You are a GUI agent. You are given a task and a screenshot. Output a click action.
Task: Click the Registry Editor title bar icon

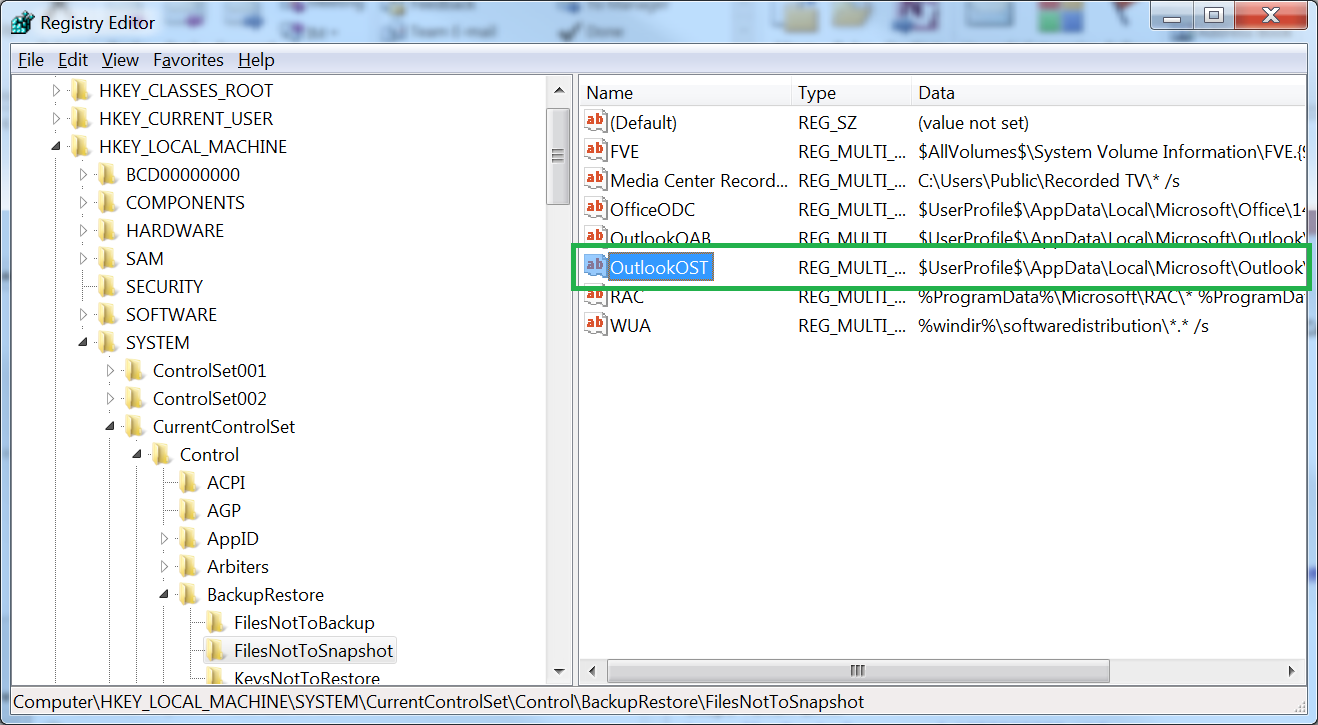coord(22,20)
